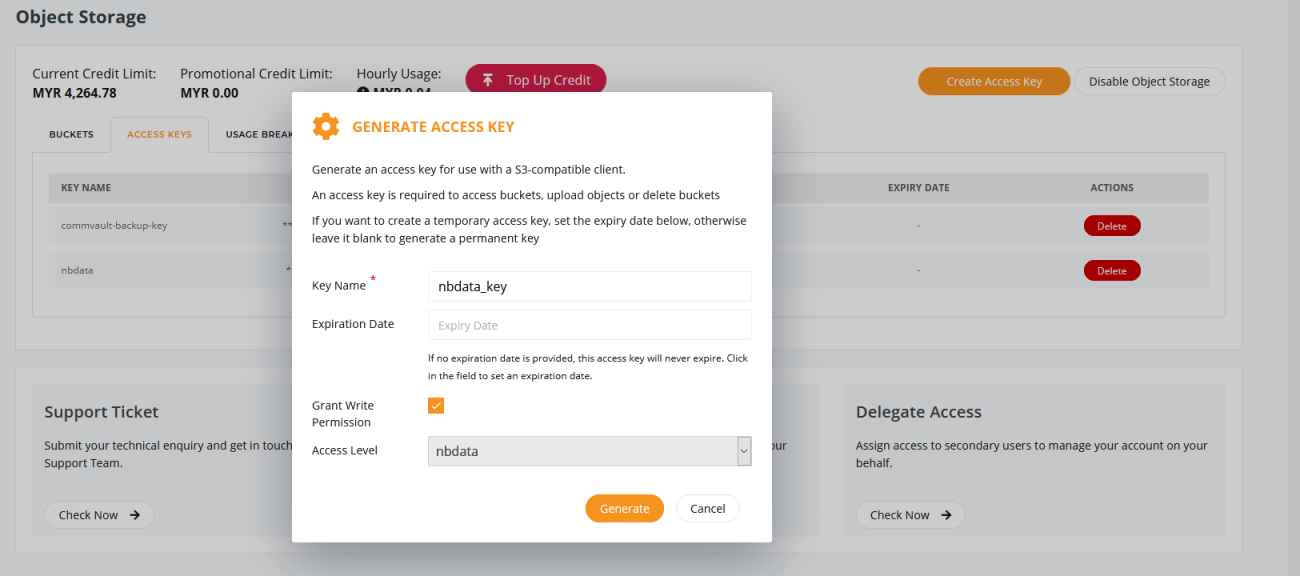Click the Create Access Key button
1300x576 pixels.
(x=993, y=81)
